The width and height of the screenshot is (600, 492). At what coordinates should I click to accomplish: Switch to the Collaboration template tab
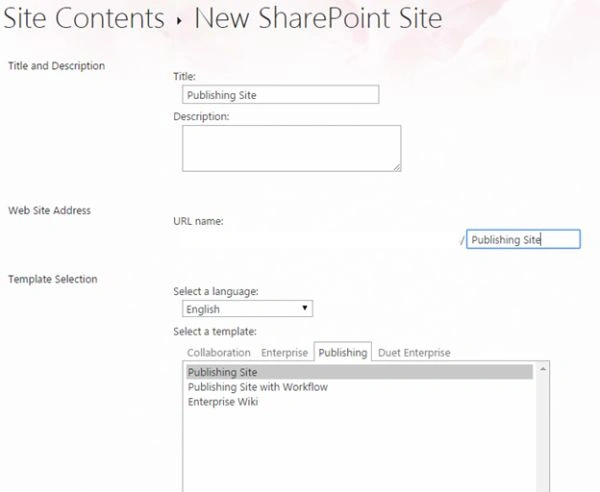tap(219, 352)
